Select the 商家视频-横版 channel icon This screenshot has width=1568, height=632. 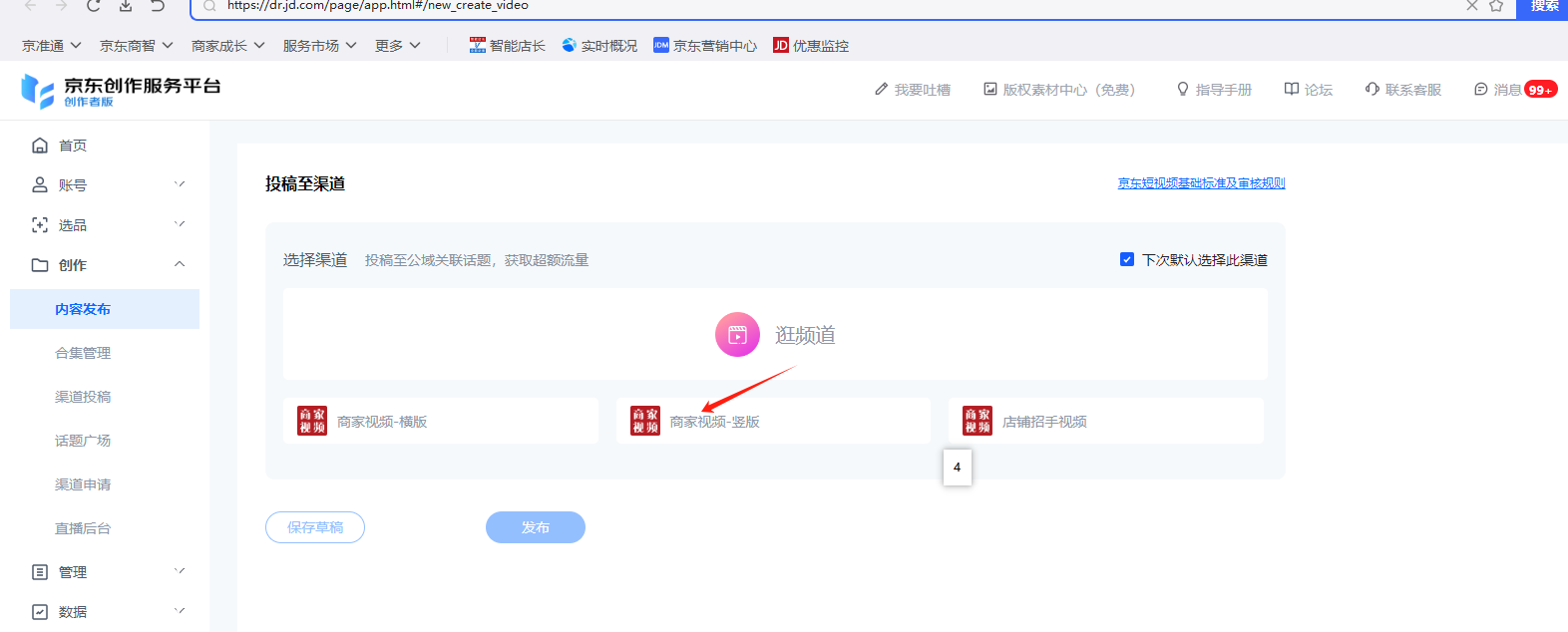[x=312, y=421]
